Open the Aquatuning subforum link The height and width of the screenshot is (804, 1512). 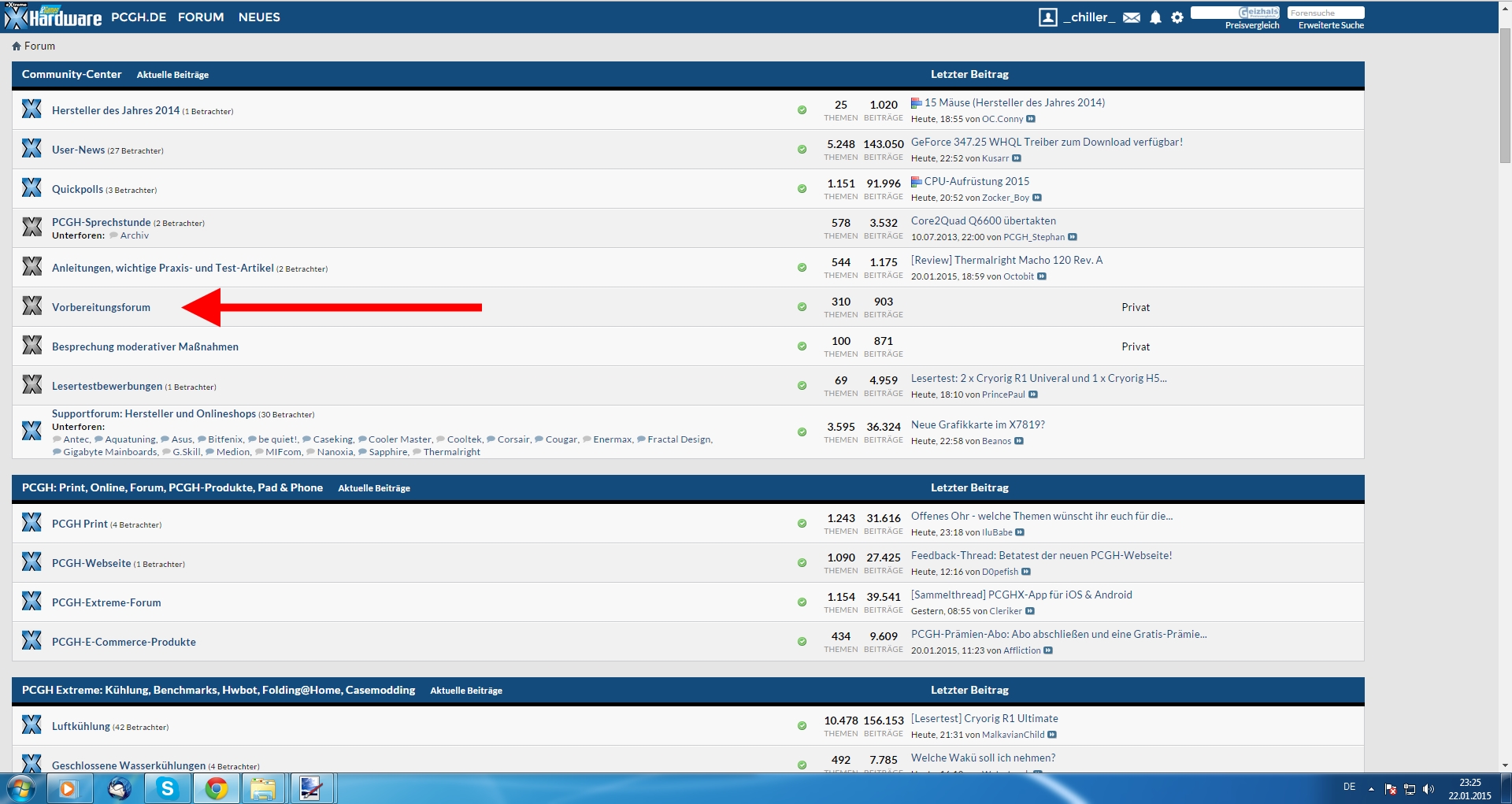coord(131,439)
